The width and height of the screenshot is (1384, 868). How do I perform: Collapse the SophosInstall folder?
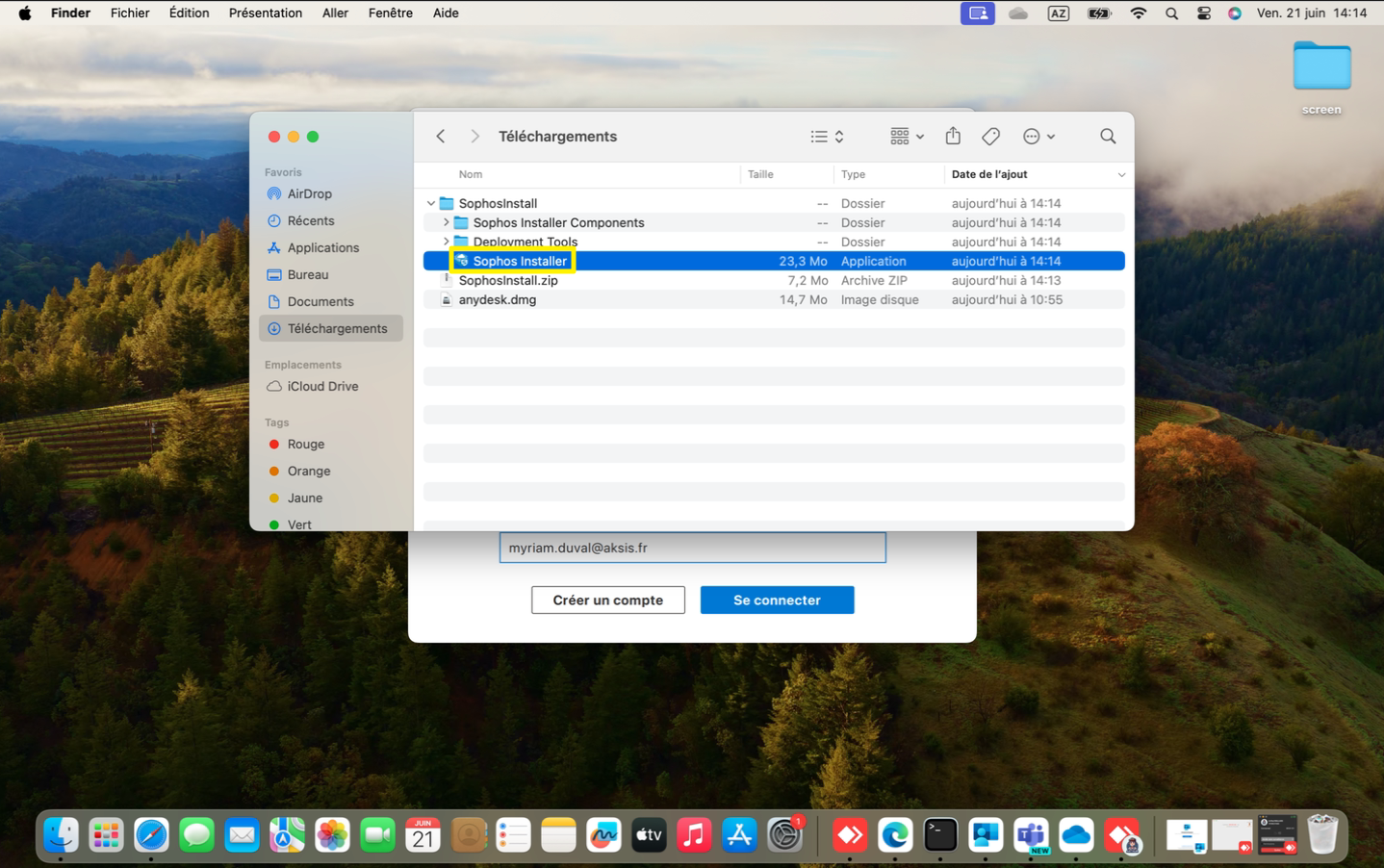pyautogui.click(x=430, y=203)
